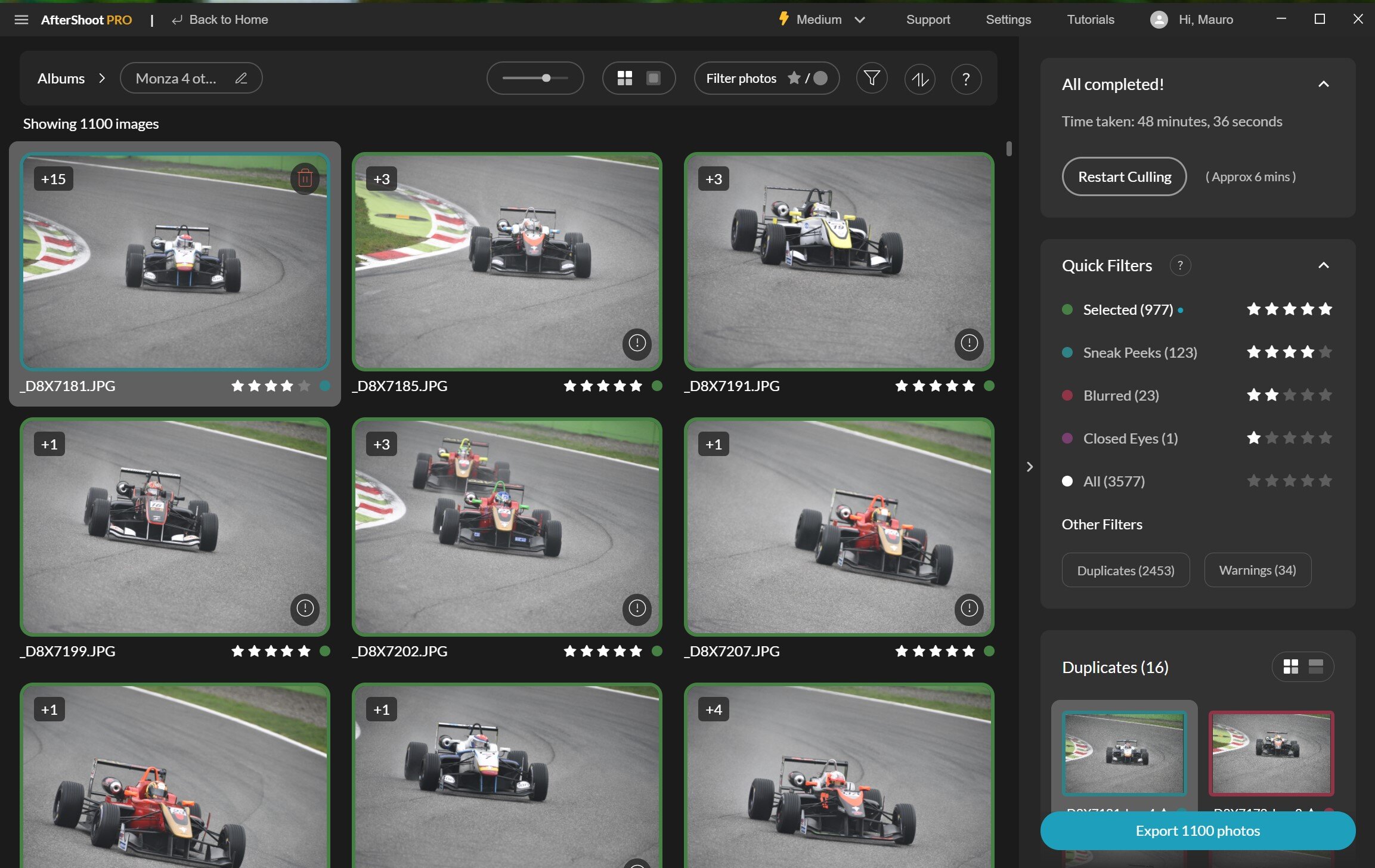Collapse the right sidebar with chevron arrow
The width and height of the screenshot is (1375, 868).
coord(1029,467)
